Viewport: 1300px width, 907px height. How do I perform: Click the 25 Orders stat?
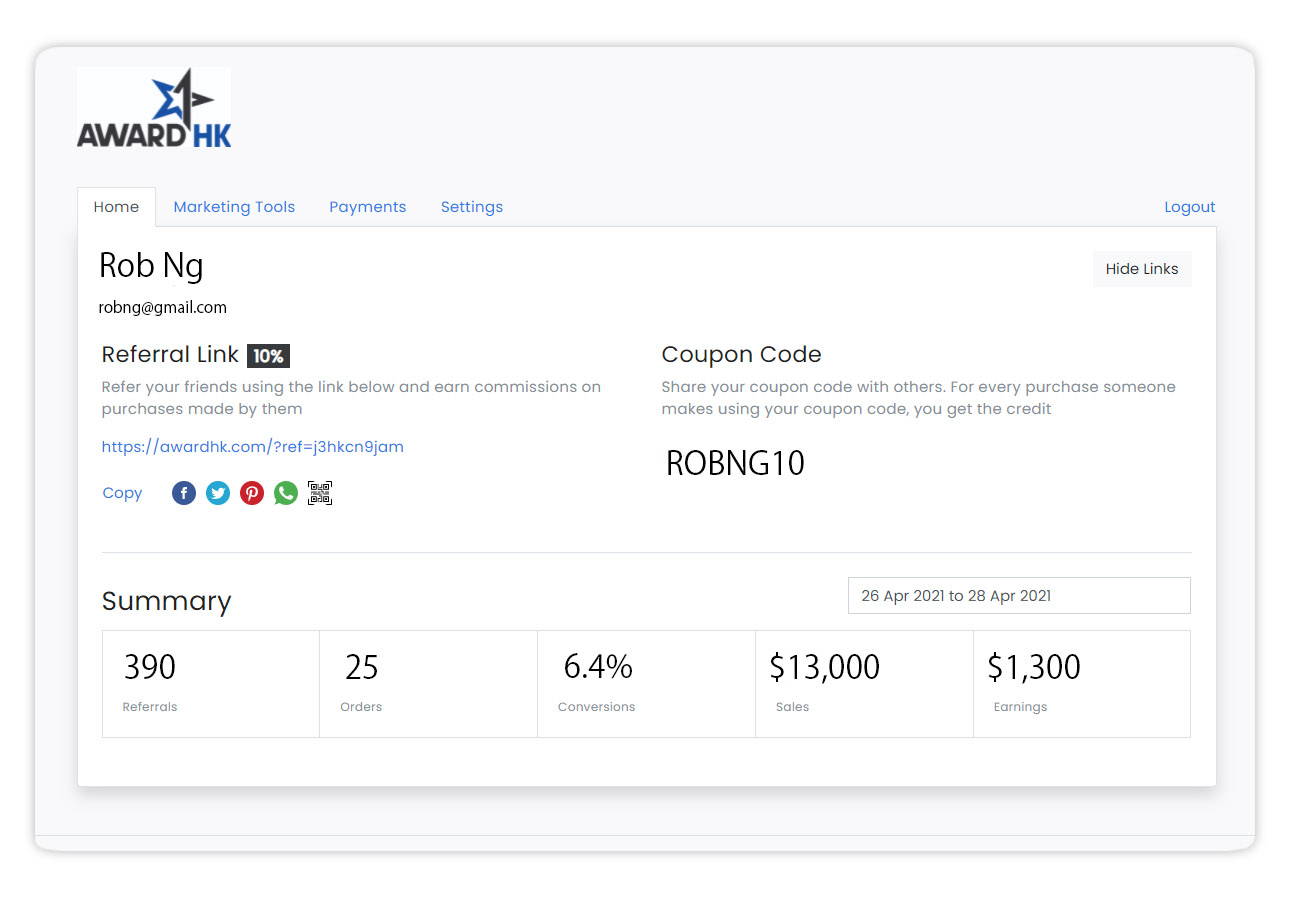click(x=429, y=684)
